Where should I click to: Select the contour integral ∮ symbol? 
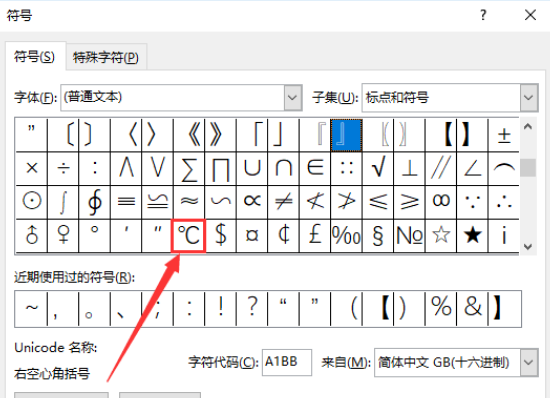95,202
